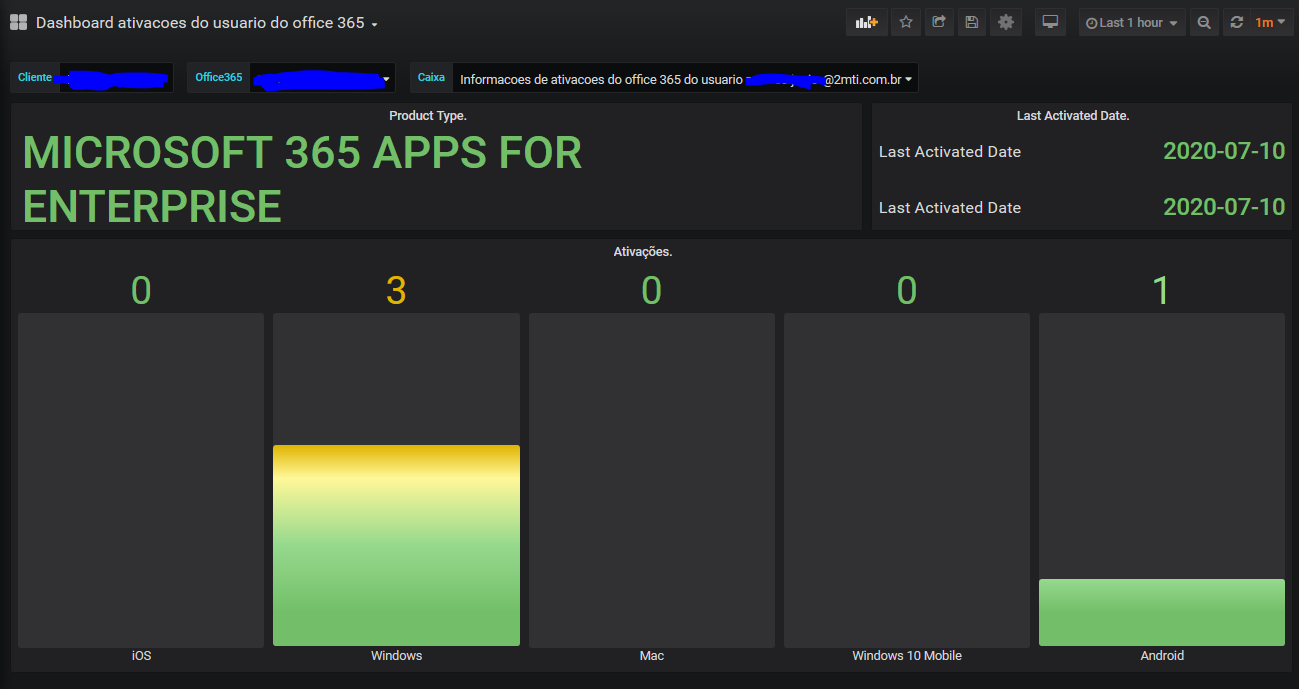Click the Android activations gauge bar
The height and width of the screenshot is (689, 1299).
(x=1161, y=612)
